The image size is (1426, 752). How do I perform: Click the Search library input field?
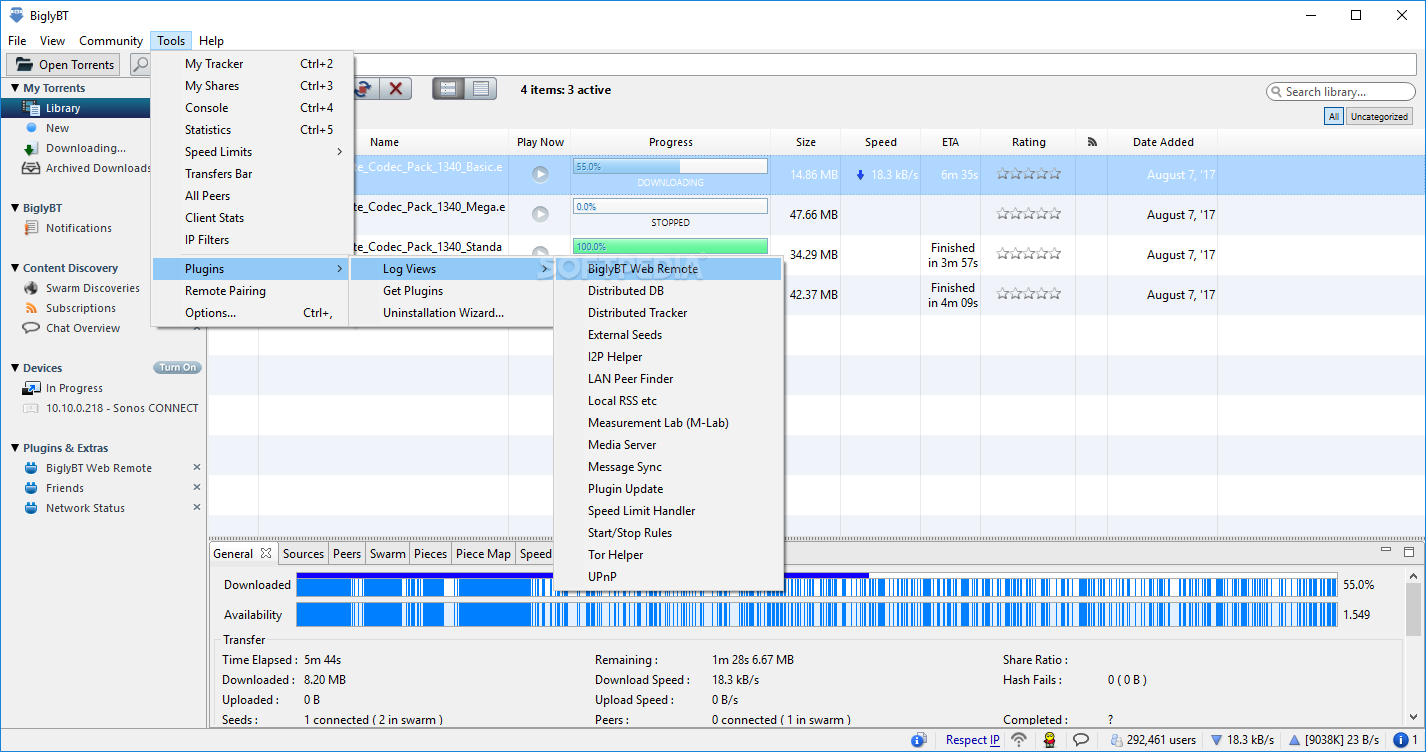(x=1339, y=91)
